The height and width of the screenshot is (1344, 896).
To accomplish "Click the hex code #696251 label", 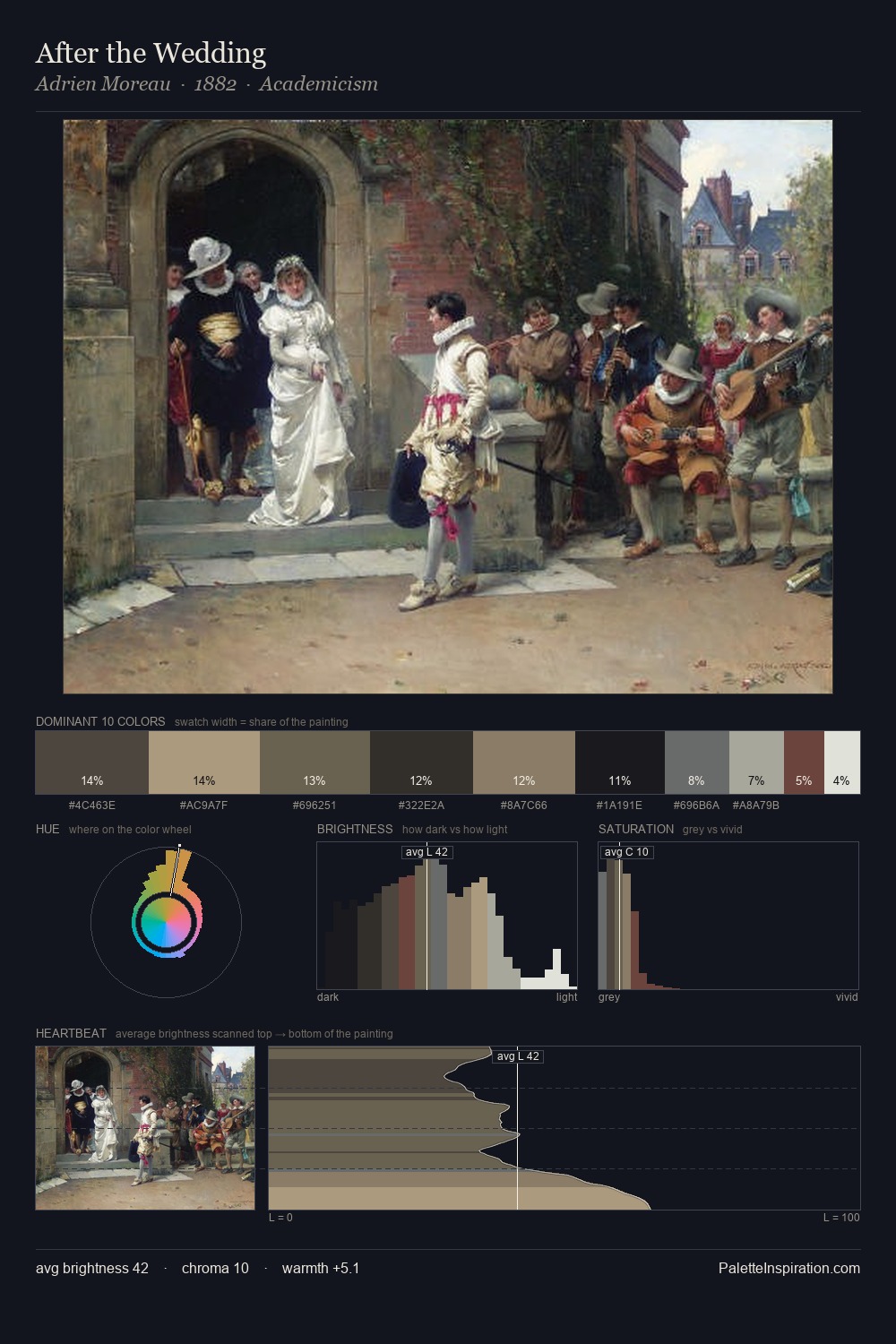I will (314, 805).
